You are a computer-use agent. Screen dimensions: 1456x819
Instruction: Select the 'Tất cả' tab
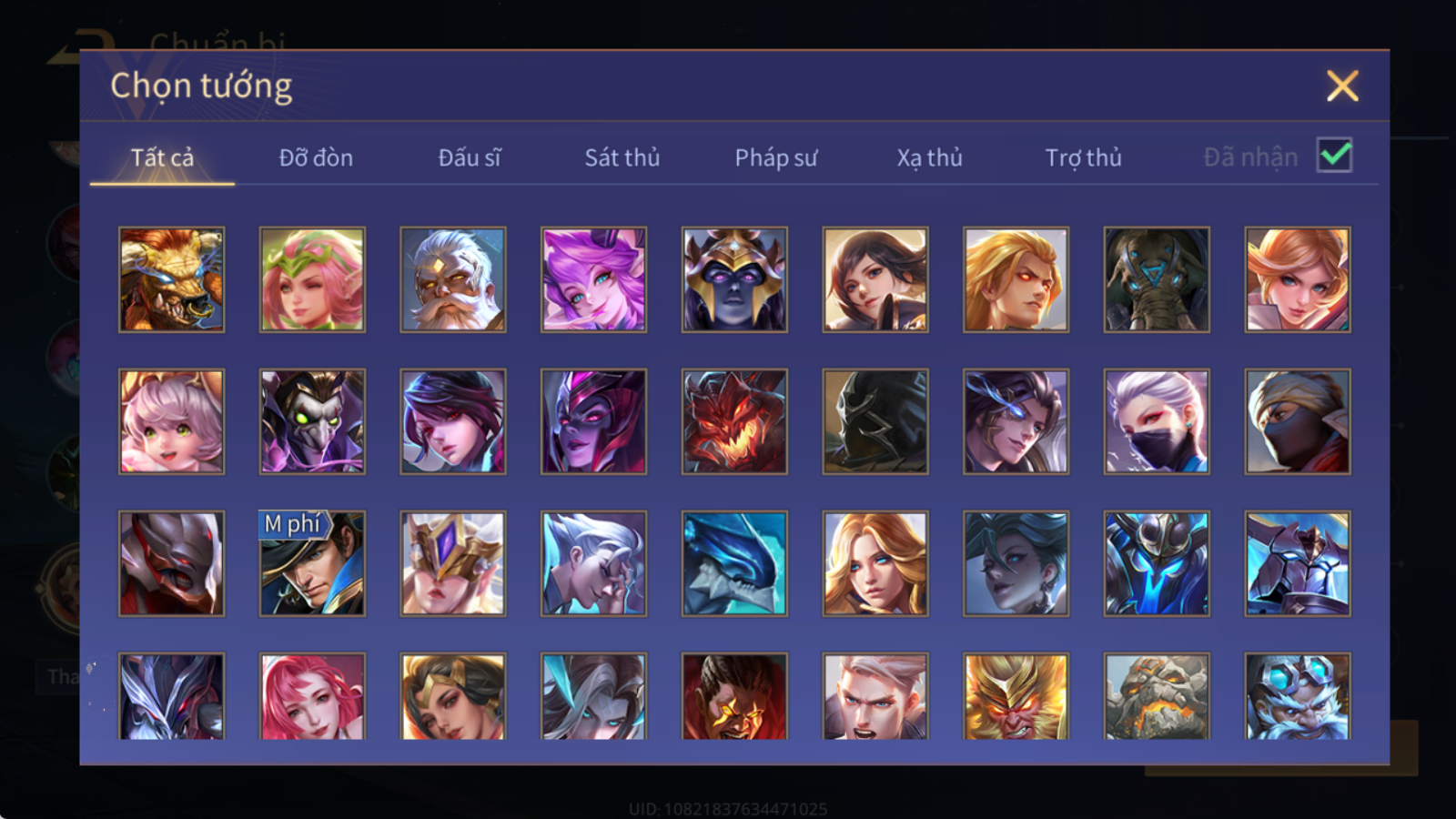click(x=162, y=157)
